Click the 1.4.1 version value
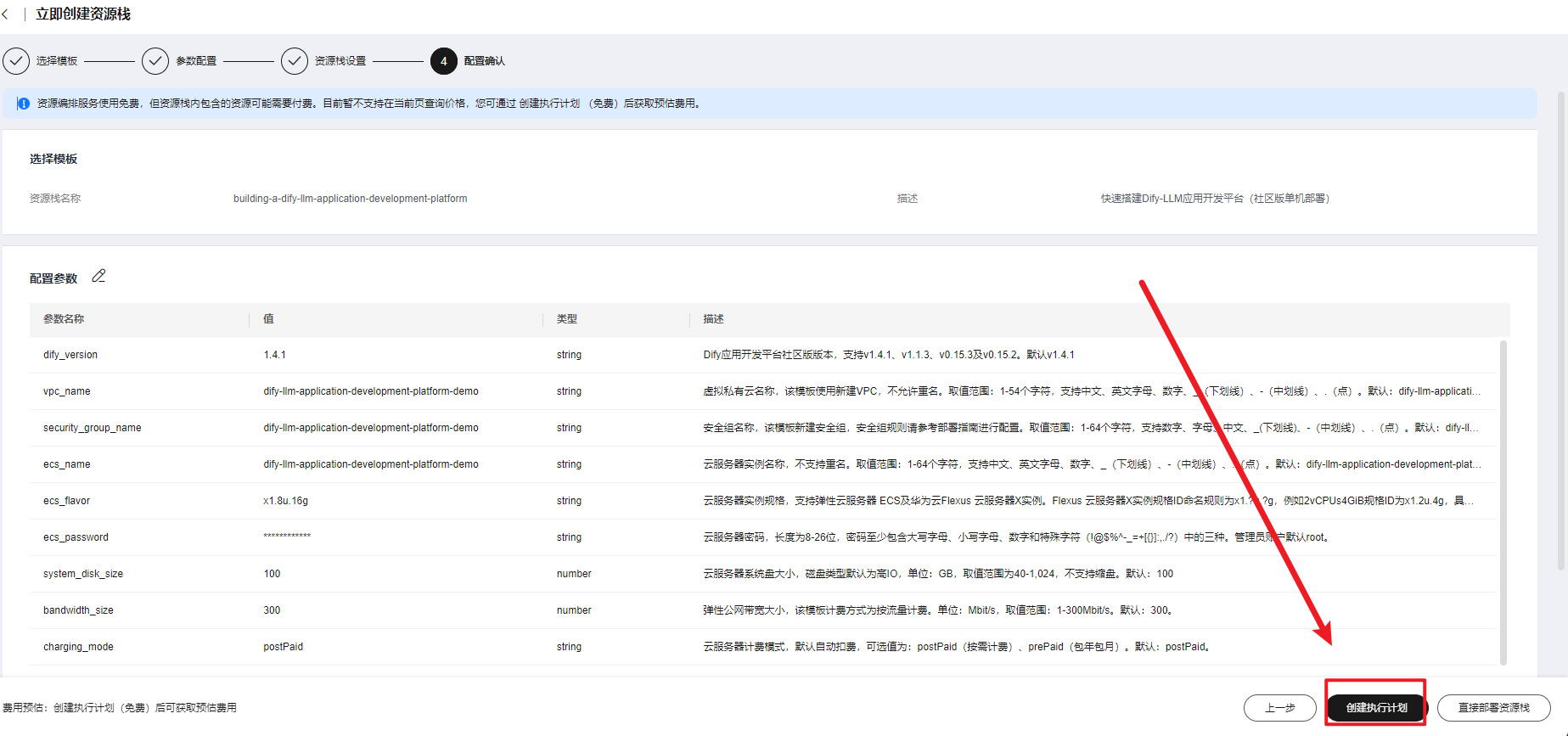This screenshot has width=1568, height=736. [x=275, y=355]
